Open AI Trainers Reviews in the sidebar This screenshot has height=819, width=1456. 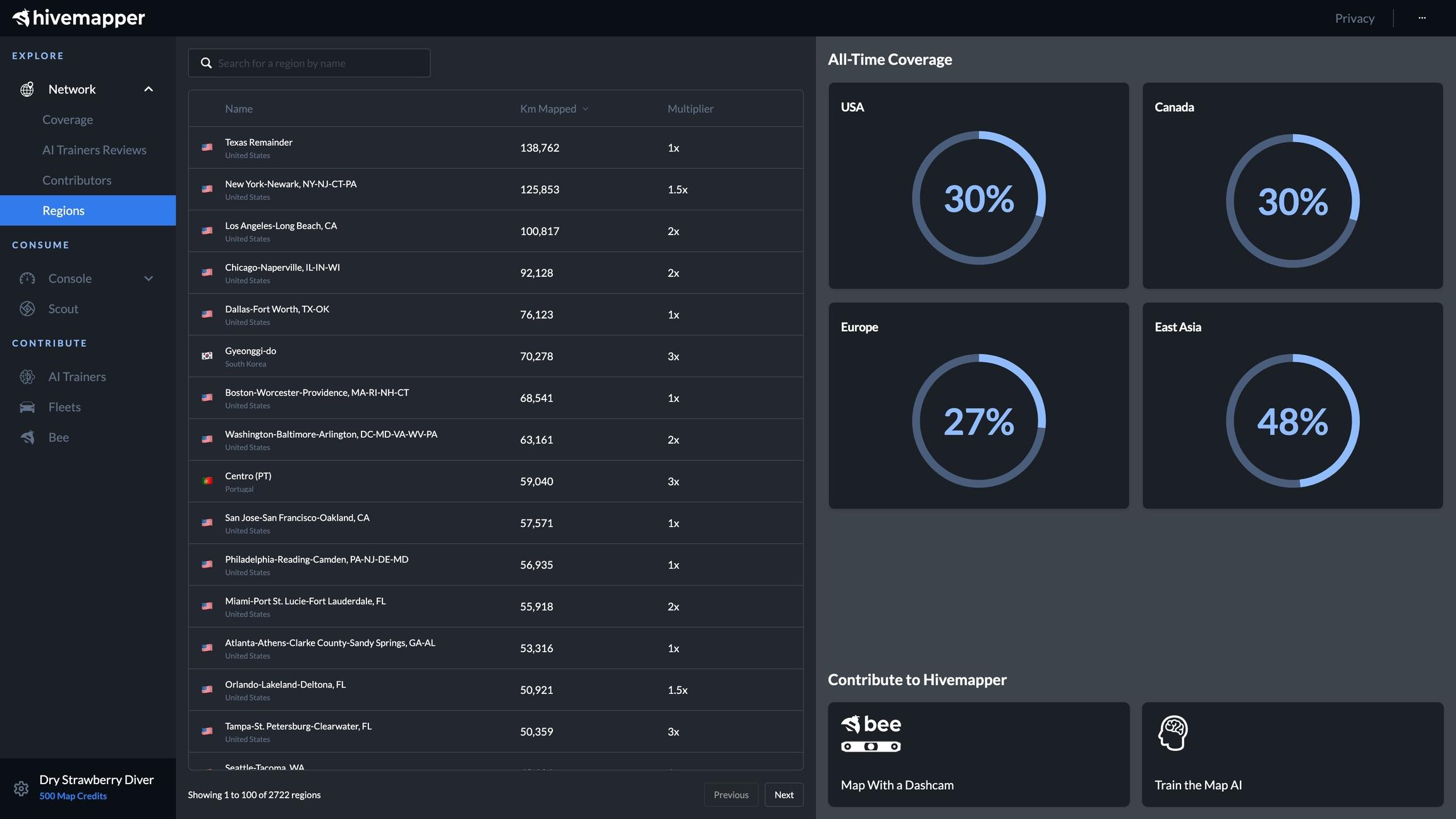coord(94,150)
